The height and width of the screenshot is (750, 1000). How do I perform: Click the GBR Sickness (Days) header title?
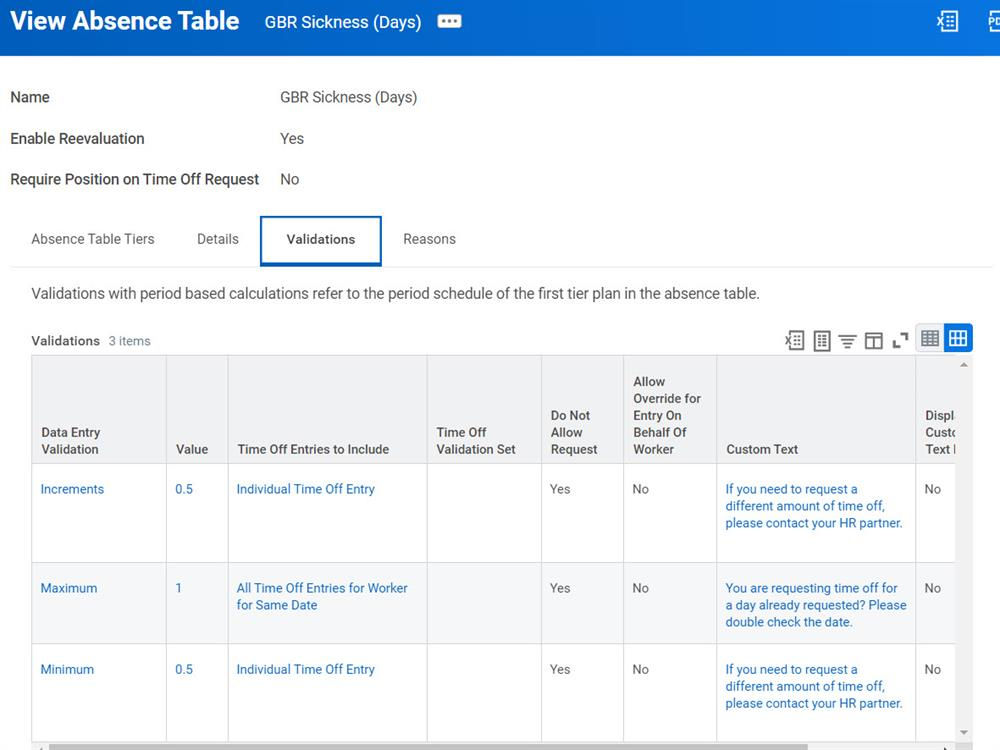[343, 22]
